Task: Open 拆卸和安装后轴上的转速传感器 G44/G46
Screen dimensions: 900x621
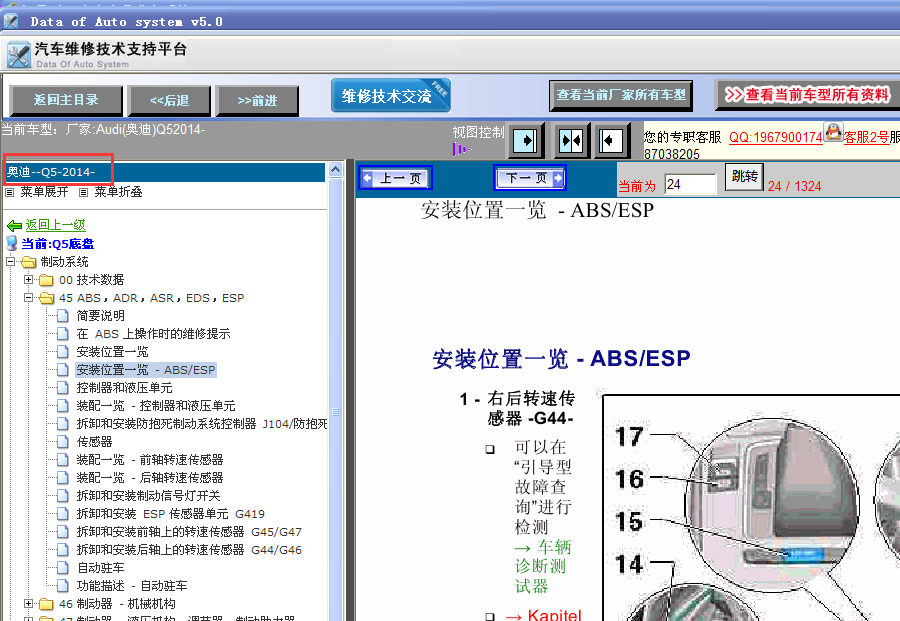Action: (189, 549)
